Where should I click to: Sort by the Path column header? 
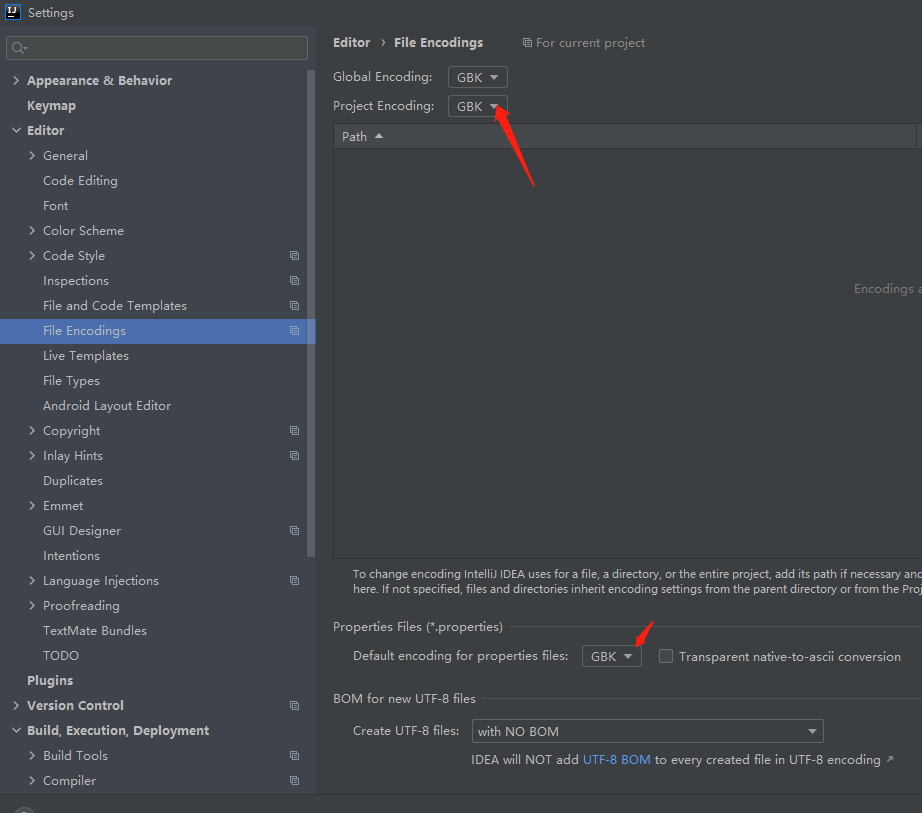click(x=355, y=135)
